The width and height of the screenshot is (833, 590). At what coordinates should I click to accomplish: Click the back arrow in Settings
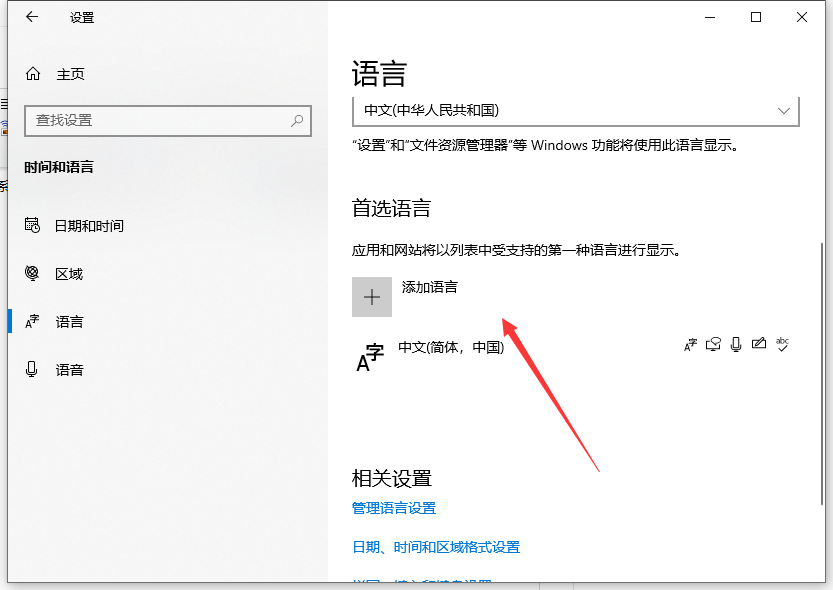pos(32,17)
